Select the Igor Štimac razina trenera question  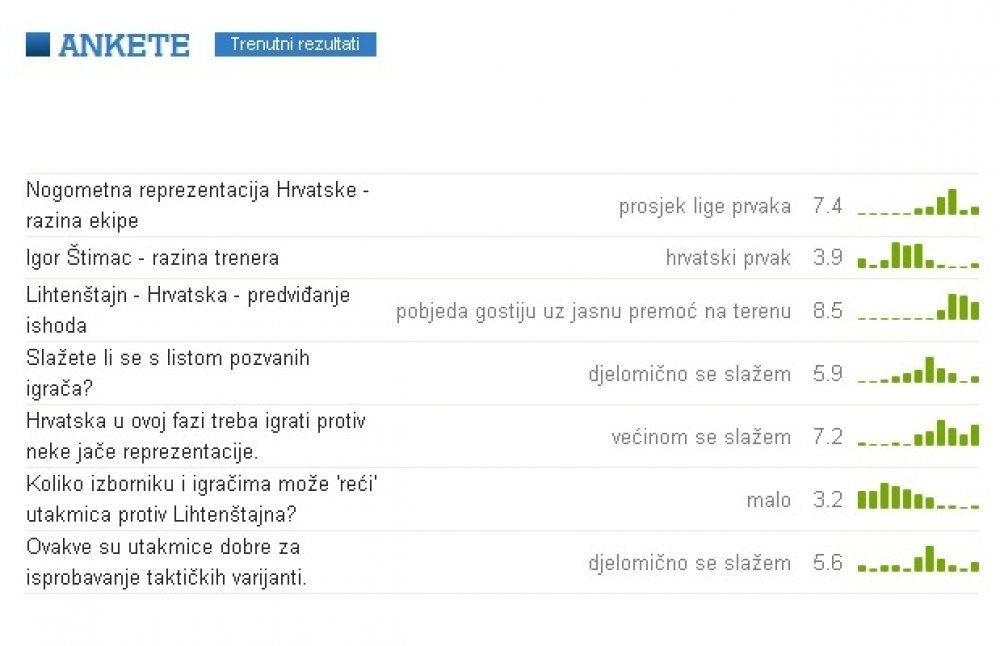(152, 258)
